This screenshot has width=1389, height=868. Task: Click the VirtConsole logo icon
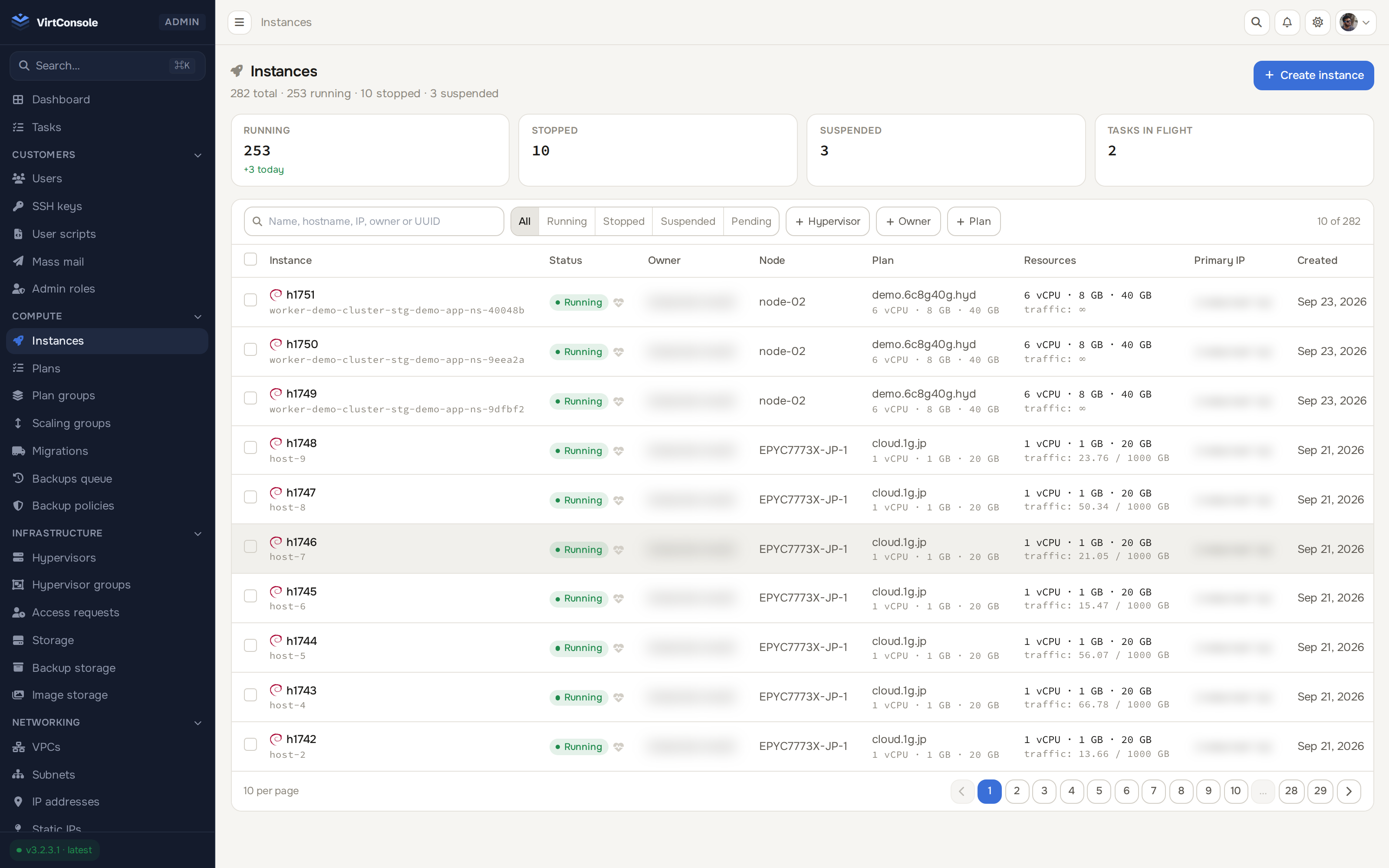[20, 22]
